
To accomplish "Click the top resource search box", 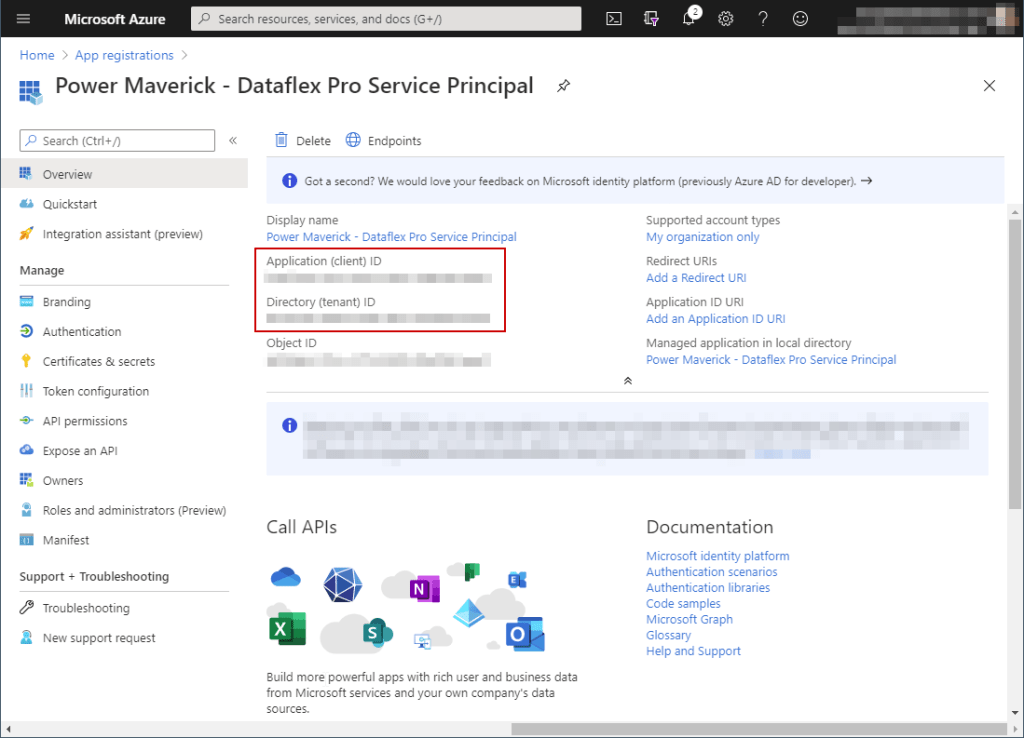I will (x=385, y=18).
